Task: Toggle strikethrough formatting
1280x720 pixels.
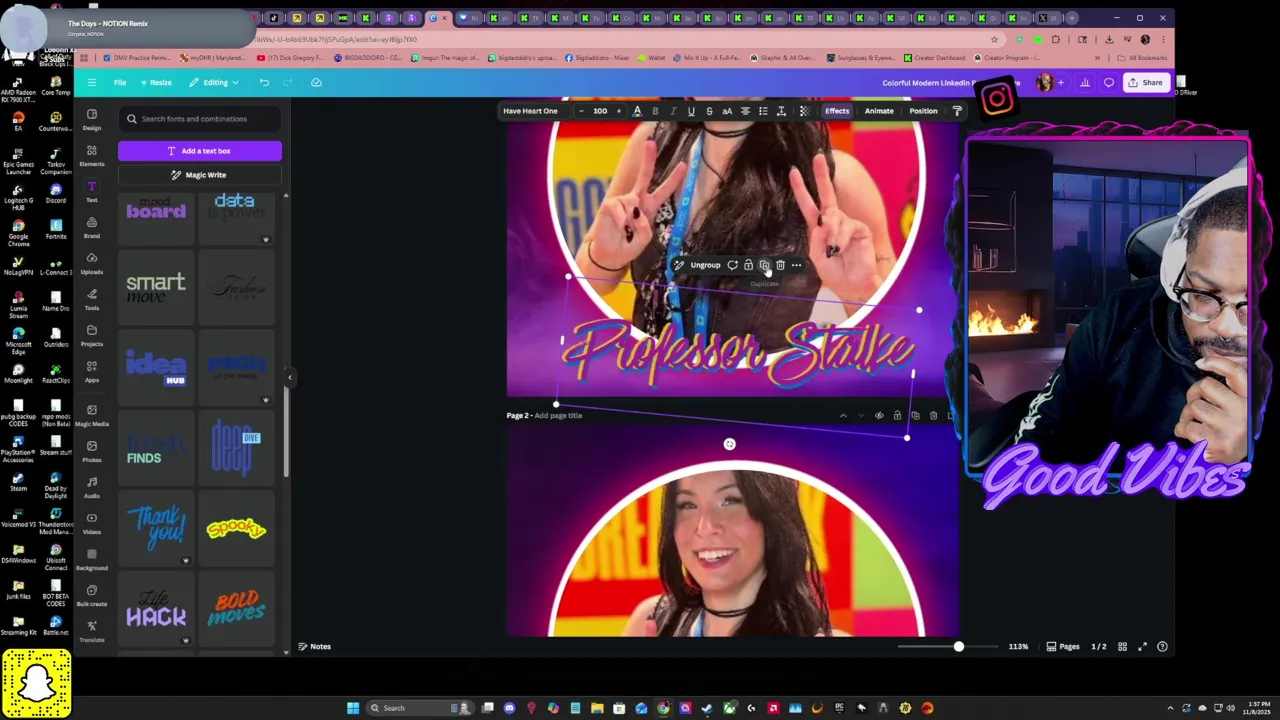Action: point(709,111)
